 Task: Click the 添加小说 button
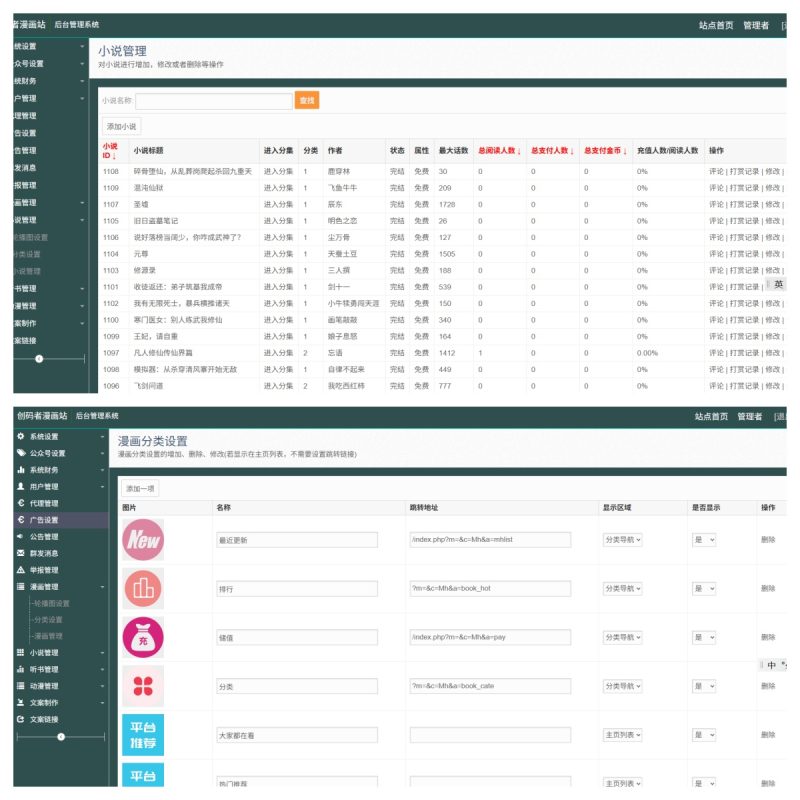pos(122,127)
